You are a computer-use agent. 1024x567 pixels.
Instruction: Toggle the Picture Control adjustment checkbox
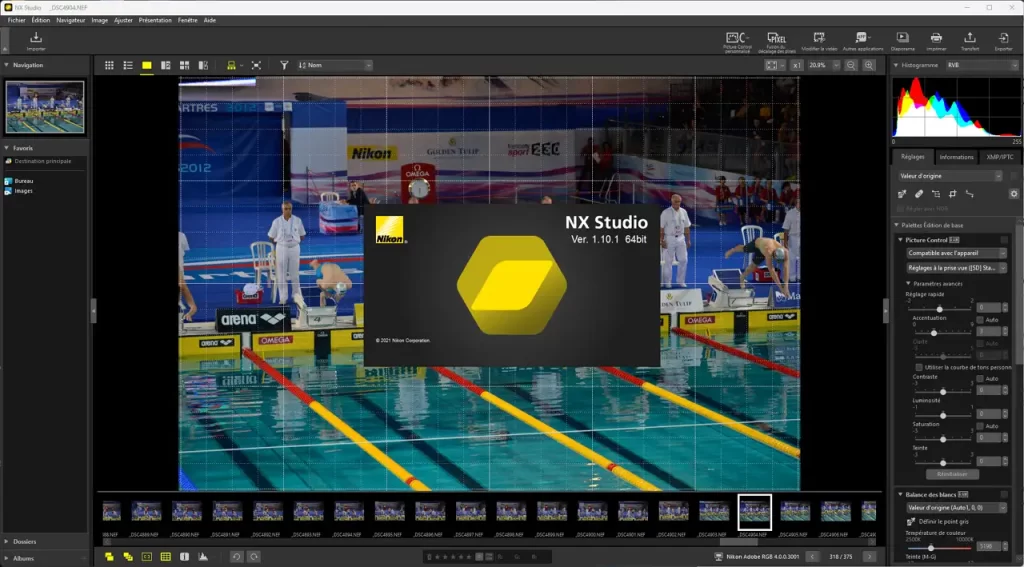coord(1004,240)
